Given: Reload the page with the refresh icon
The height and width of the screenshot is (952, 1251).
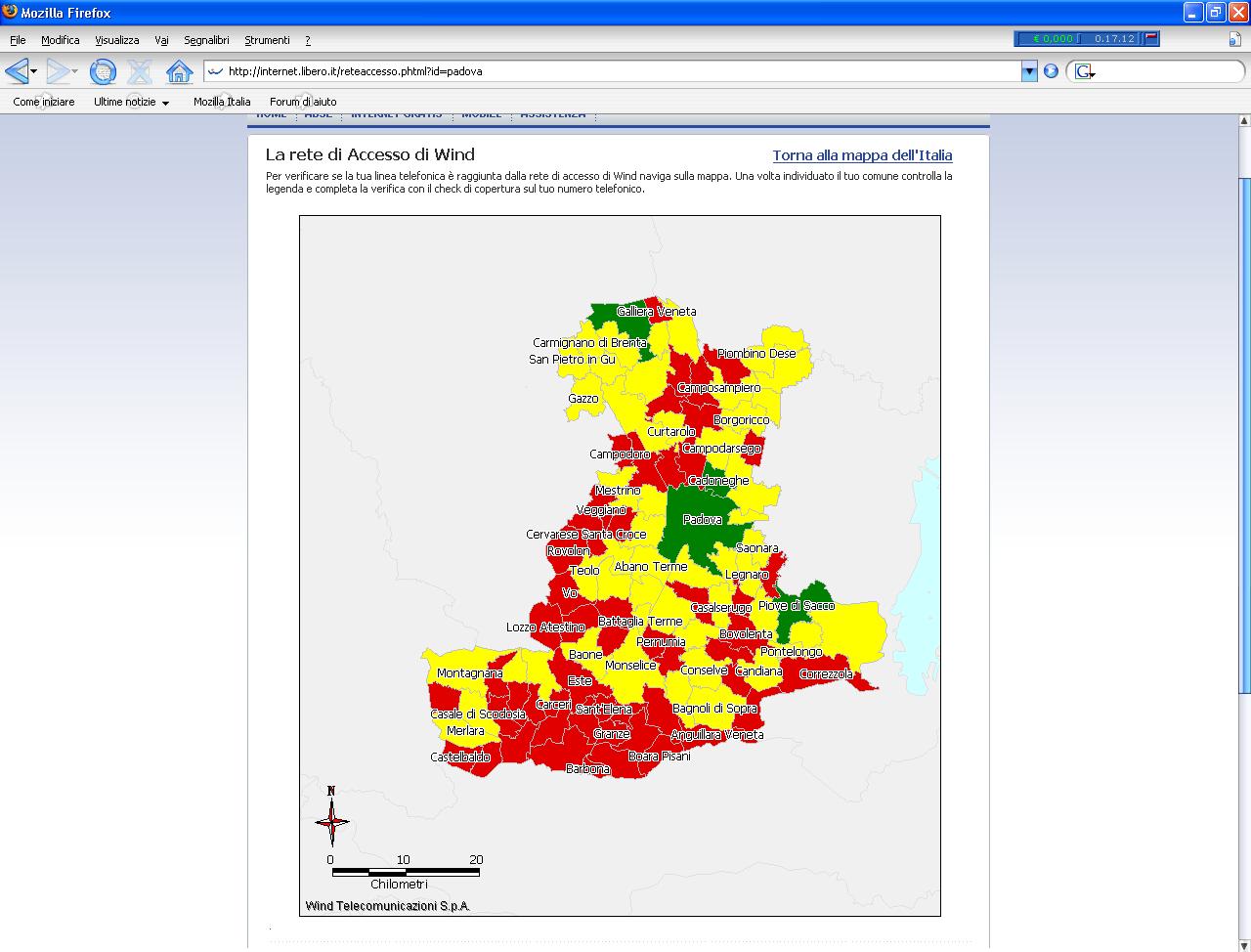Looking at the screenshot, I should (x=103, y=71).
